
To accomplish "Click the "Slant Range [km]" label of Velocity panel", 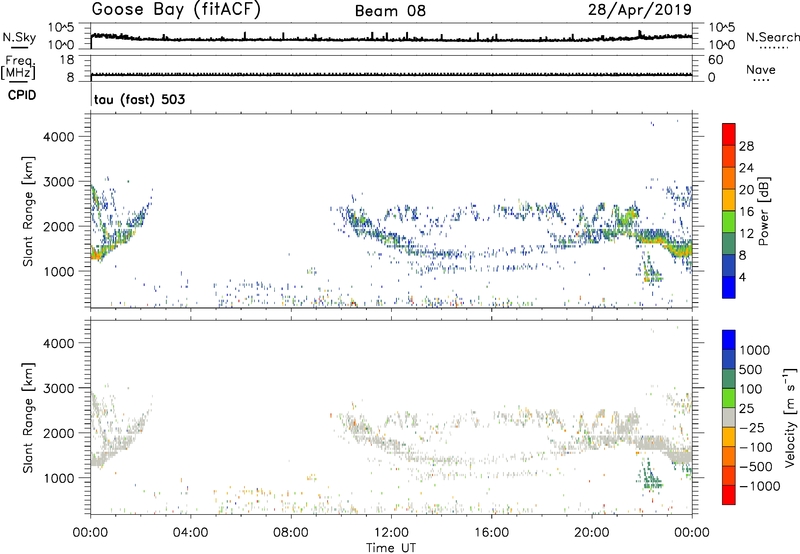I will pyautogui.click(x=28, y=418).
